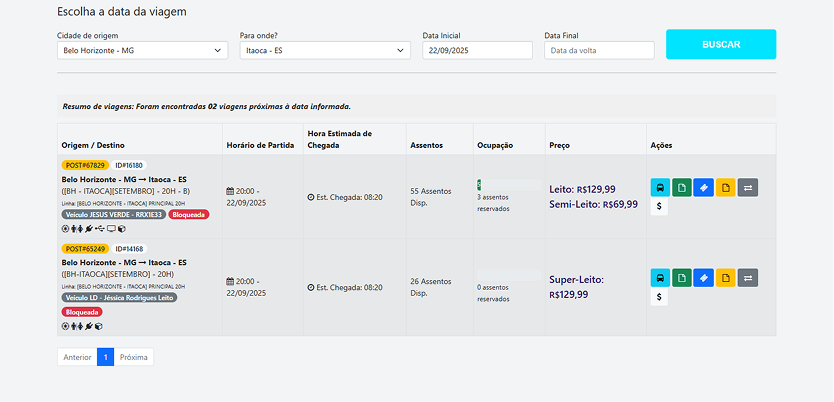Screen dimensions: 834x402
Task: Click the blue bus icon for trip POST#67829
Action: 660,187
